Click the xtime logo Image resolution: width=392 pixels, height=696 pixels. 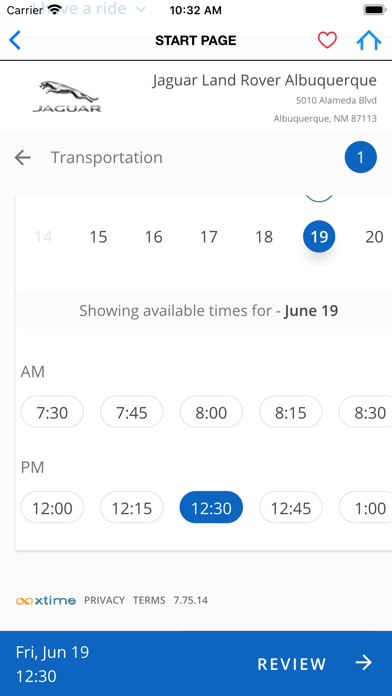point(46,601)
